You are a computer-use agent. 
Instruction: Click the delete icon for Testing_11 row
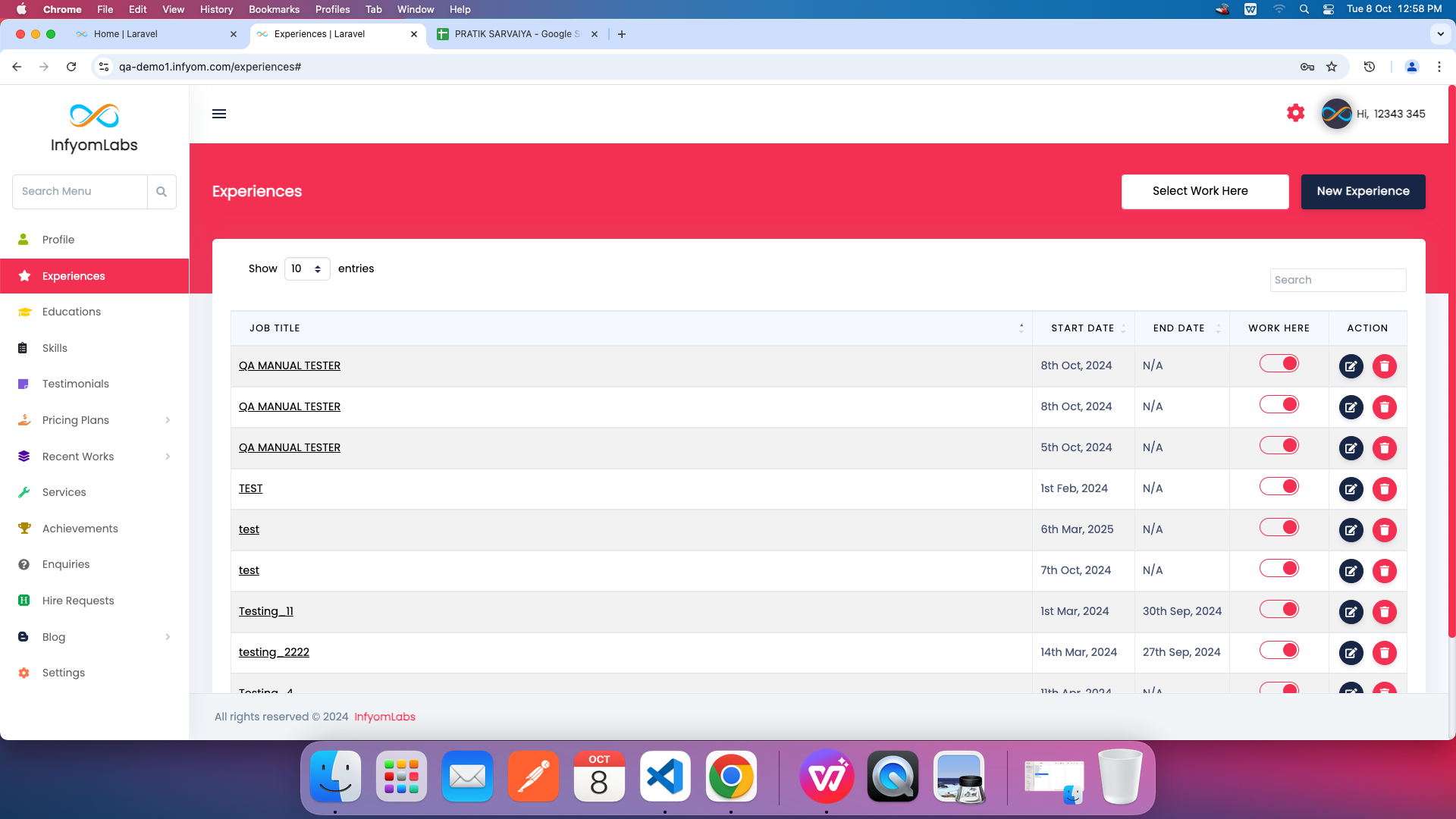click(1384, 612)
